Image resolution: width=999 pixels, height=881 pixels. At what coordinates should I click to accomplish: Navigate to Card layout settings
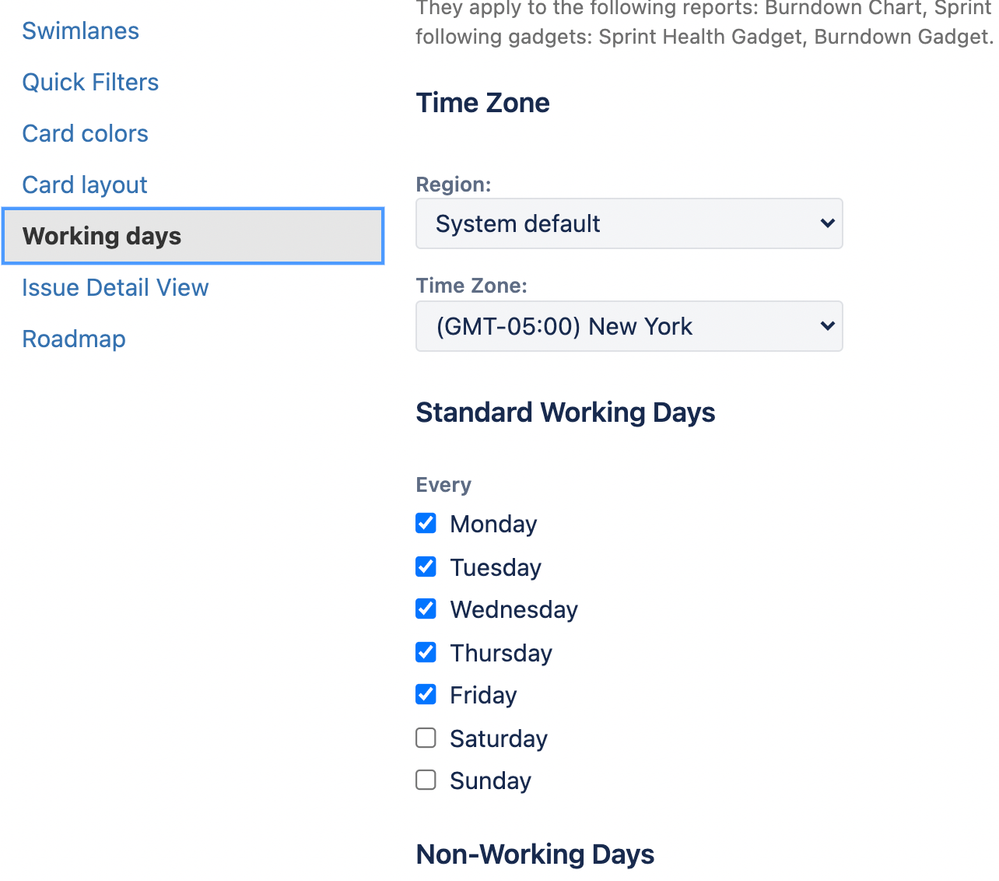click(84, 185)
